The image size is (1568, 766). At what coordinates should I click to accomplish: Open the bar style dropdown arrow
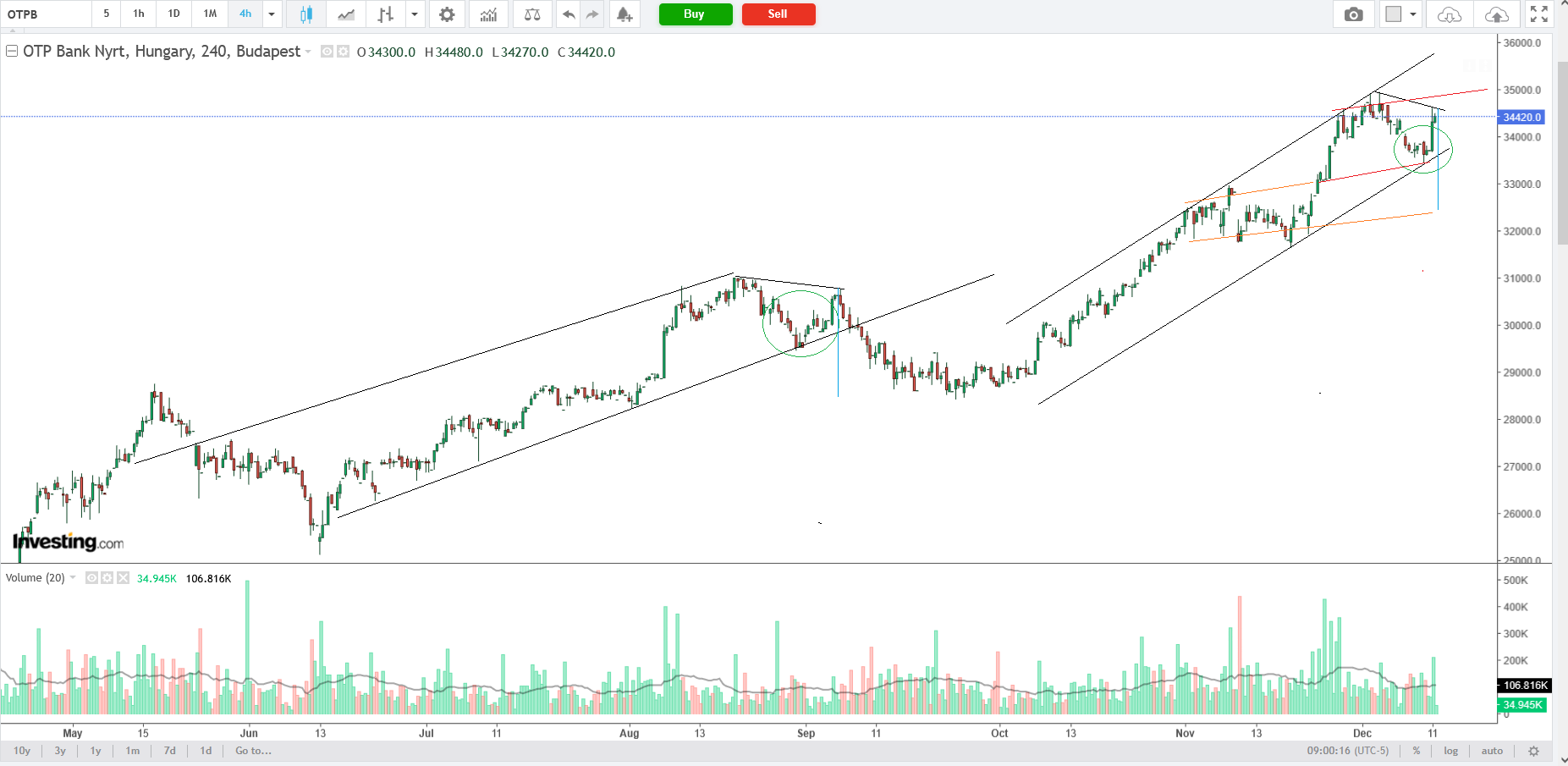pyautogui.click(x=415, y=14)
